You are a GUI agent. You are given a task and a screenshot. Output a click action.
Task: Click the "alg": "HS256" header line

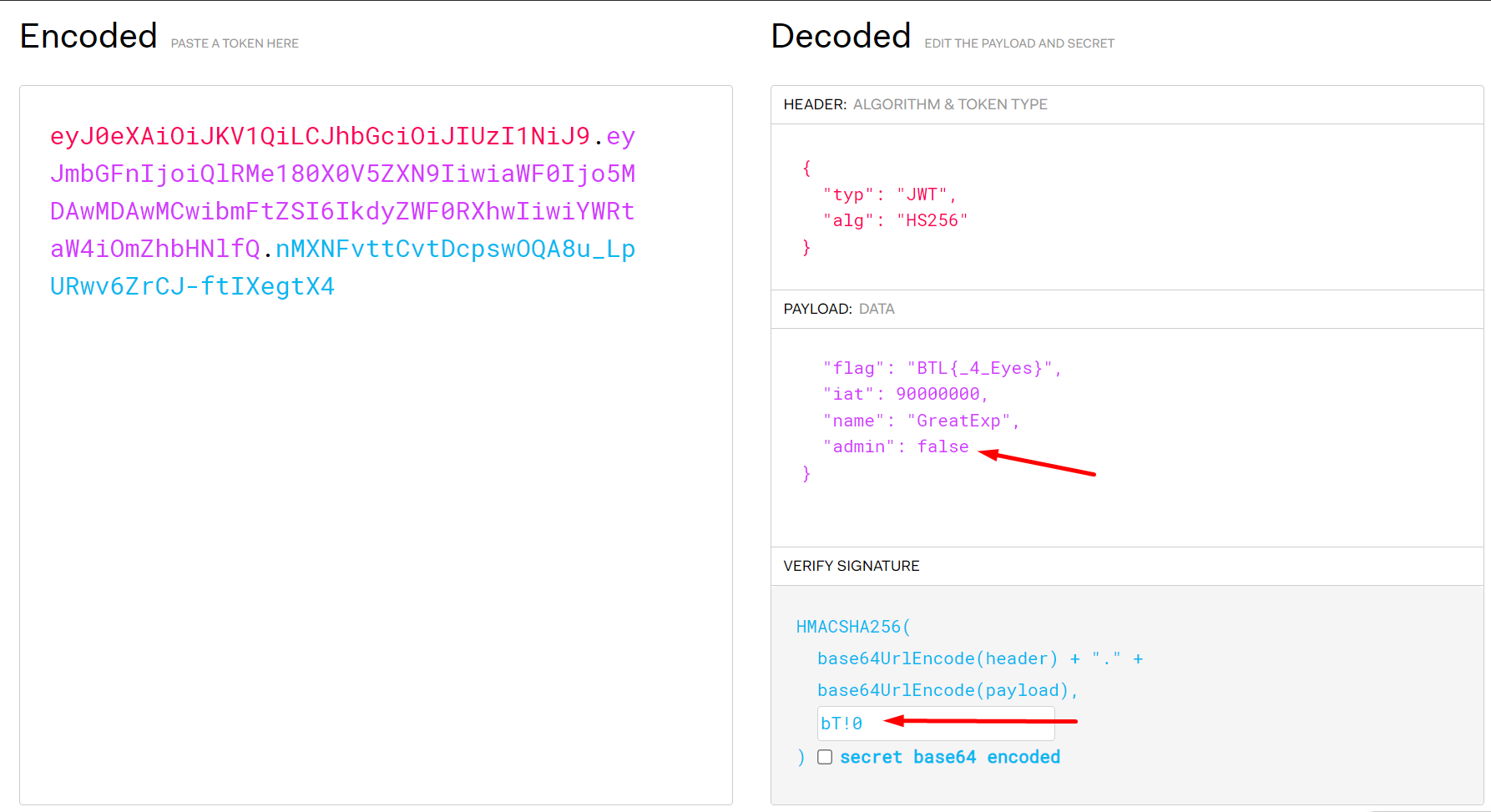click(895, 221)
